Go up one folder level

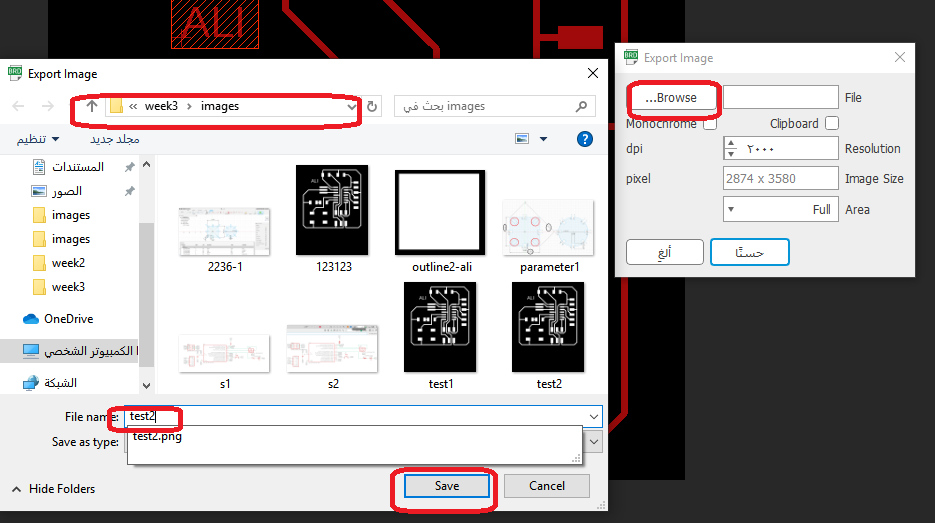pyautogui.click(x=91, y=106)
